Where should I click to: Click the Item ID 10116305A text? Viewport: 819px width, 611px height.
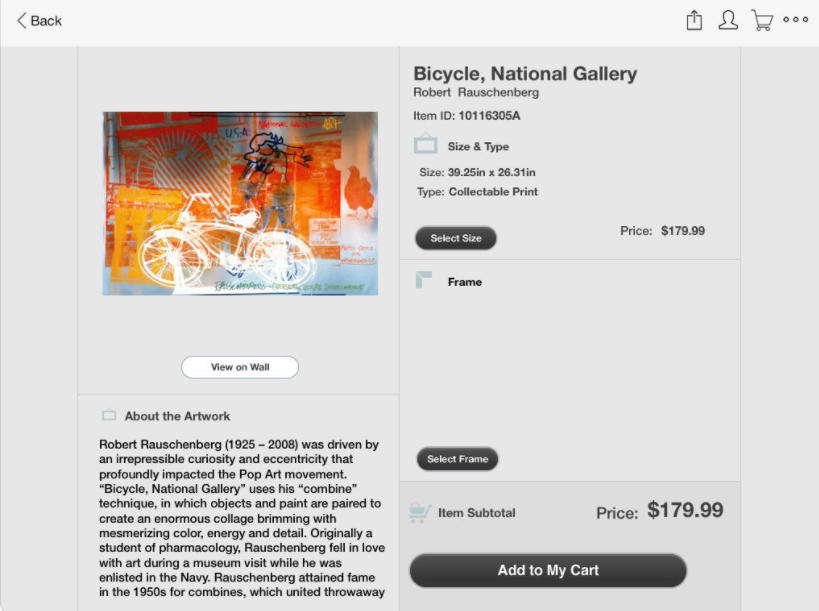467,116
